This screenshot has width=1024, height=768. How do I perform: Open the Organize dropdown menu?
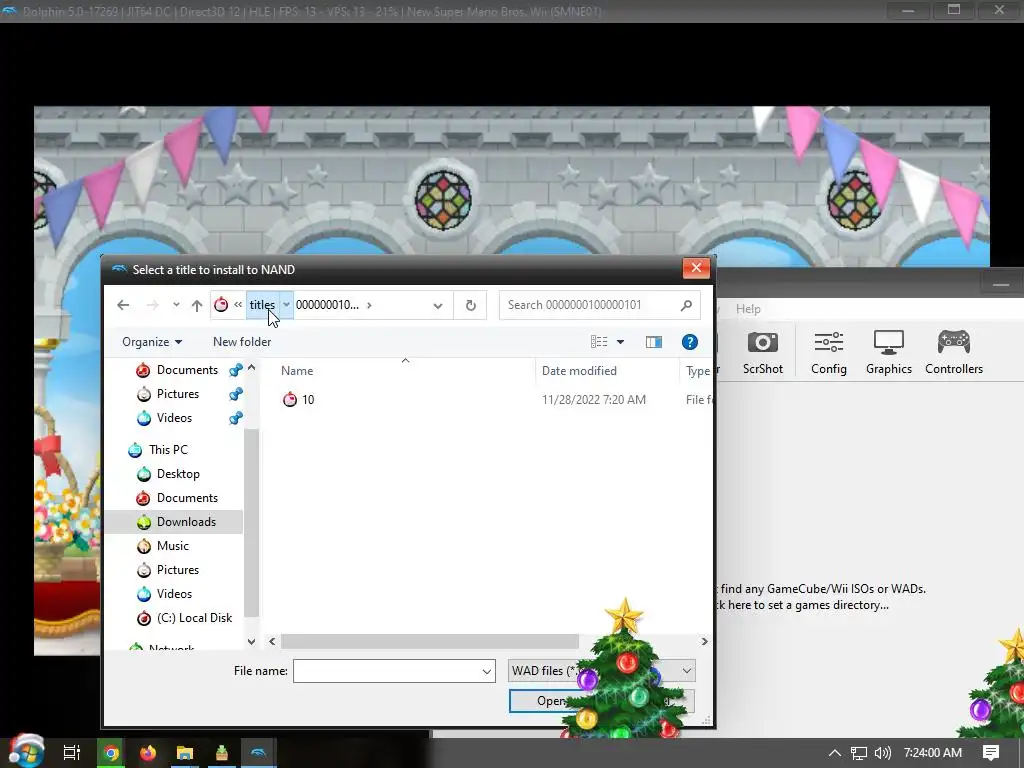click(x=152, y=342)
